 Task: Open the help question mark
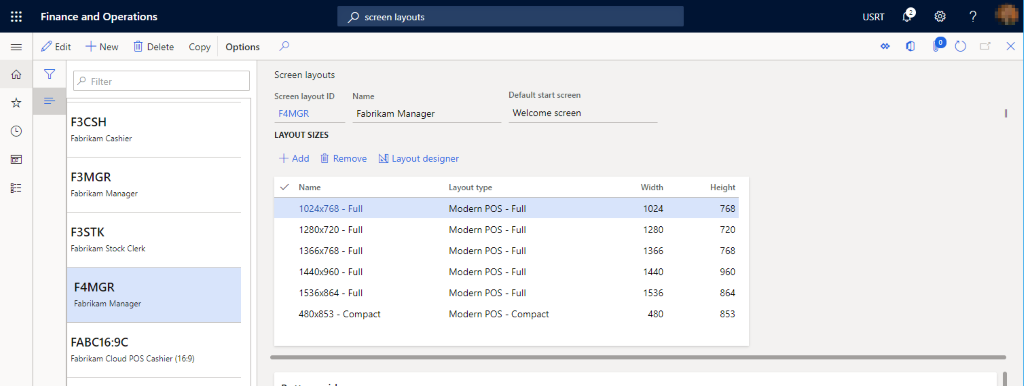972,16
